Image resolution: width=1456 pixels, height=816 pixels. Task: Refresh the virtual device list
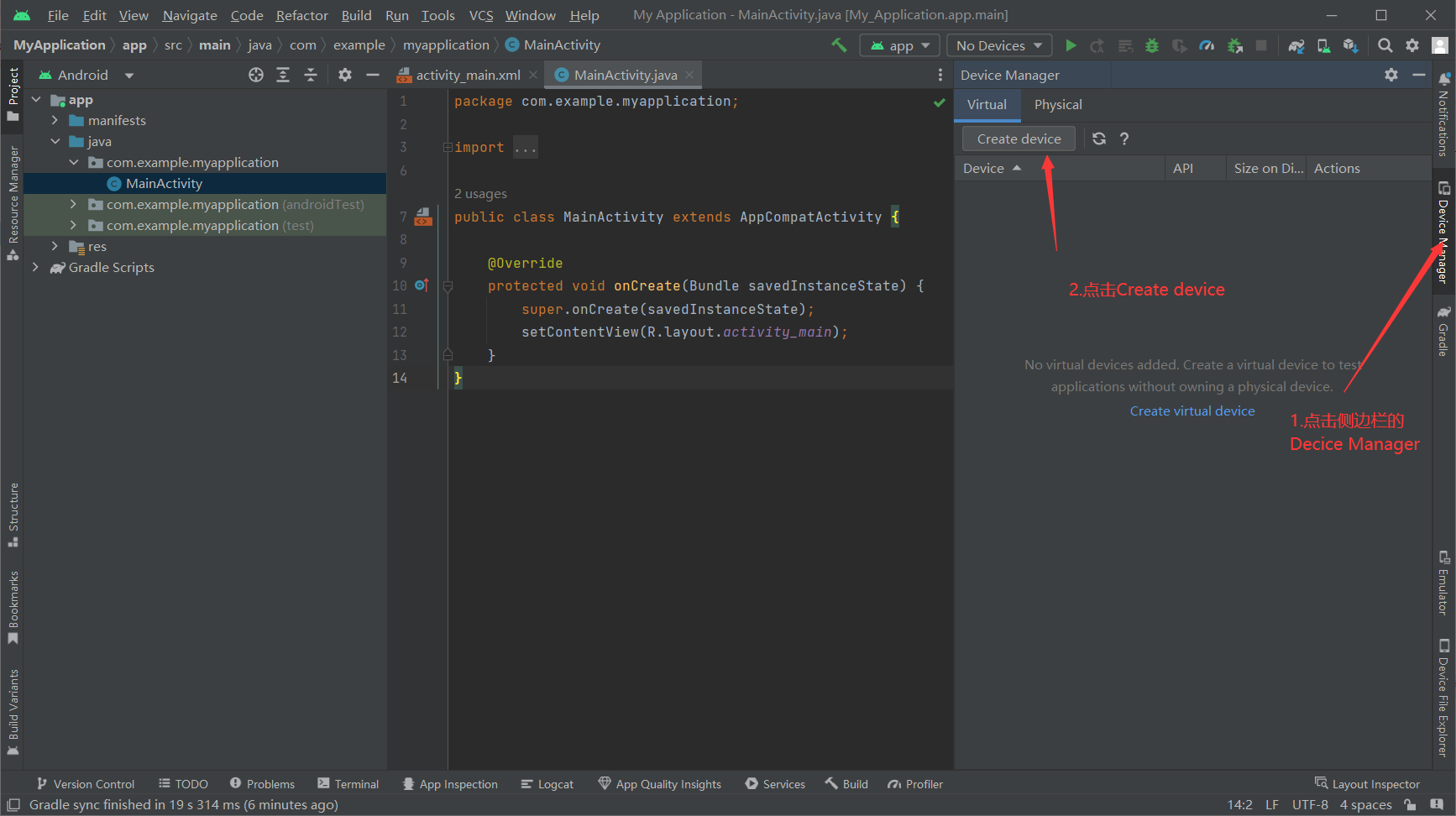point(1099,139)
